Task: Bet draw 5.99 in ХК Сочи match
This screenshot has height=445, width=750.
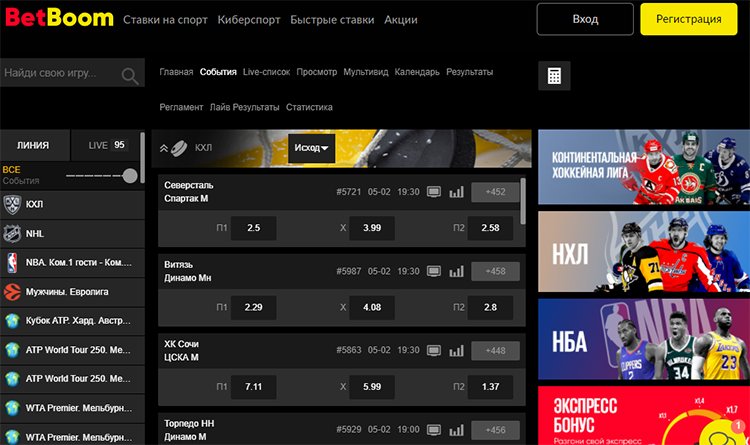Action: [x=372, y=387]
